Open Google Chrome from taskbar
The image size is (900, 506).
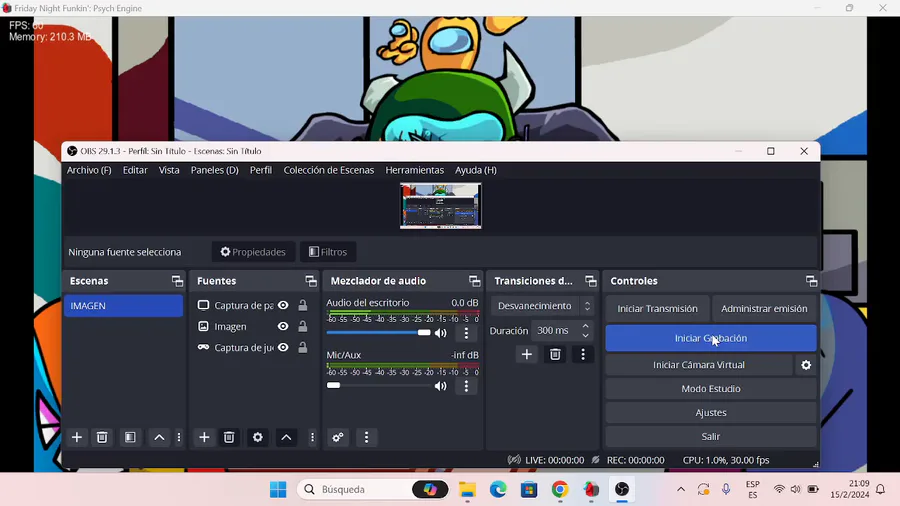coord(560,489)
